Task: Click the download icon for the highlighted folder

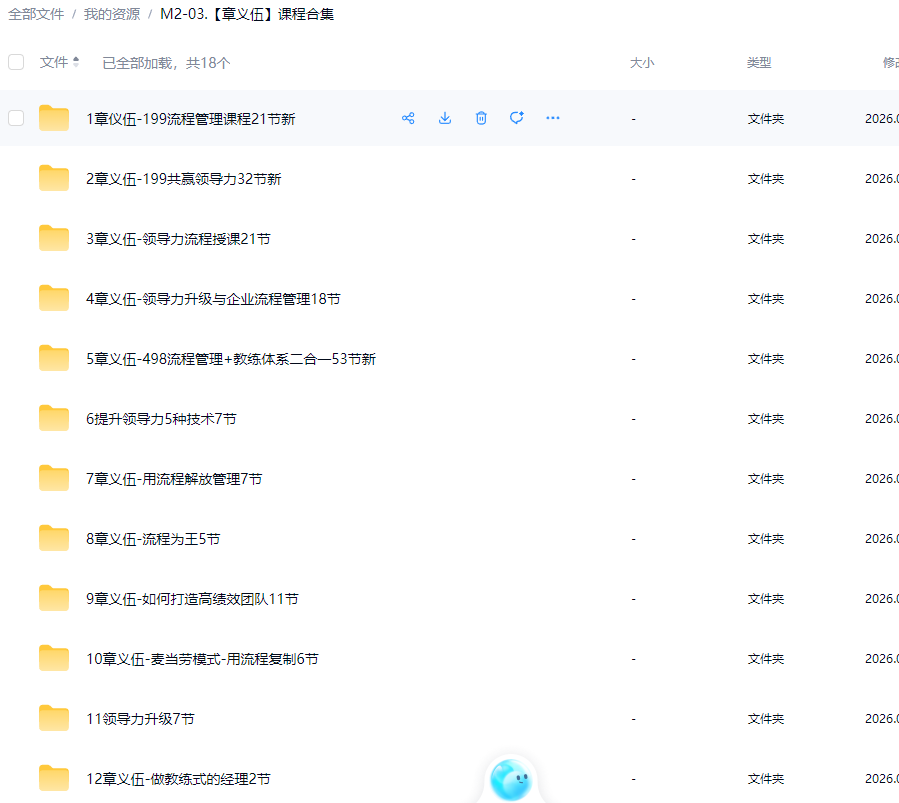Action: point(444,118)
